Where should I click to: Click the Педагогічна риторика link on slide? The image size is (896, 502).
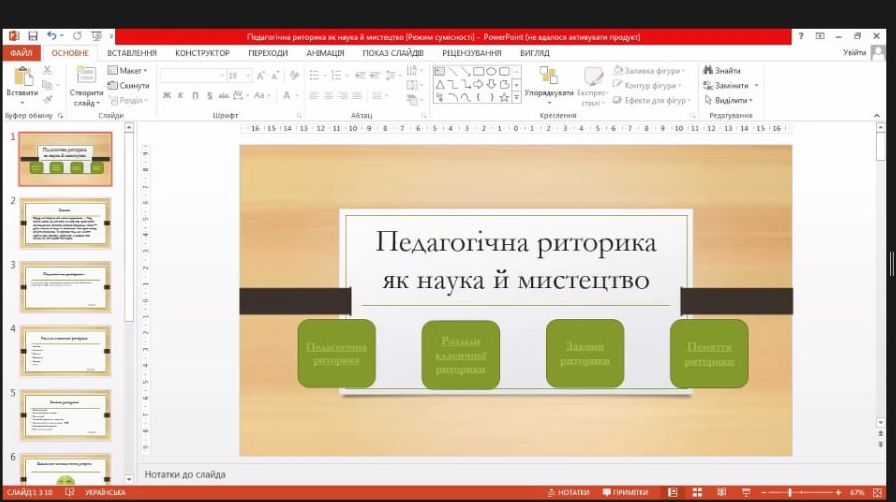pyautogui.click(x=336, y=353)
